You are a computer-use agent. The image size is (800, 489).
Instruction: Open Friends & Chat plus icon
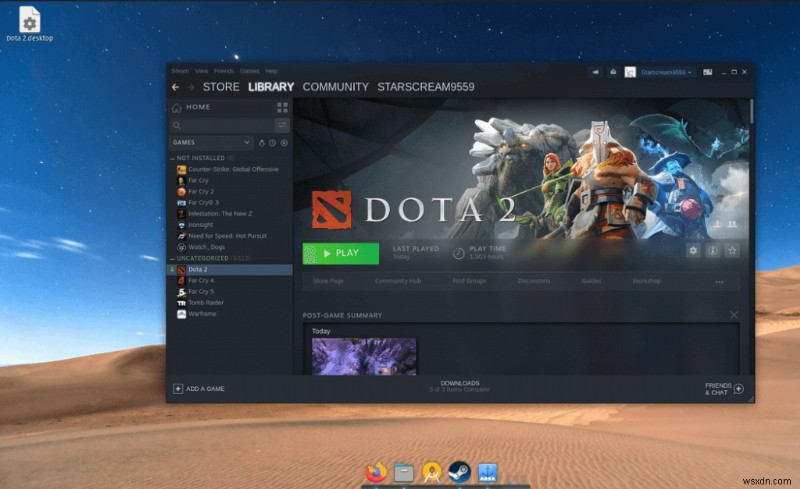[738, 389]
